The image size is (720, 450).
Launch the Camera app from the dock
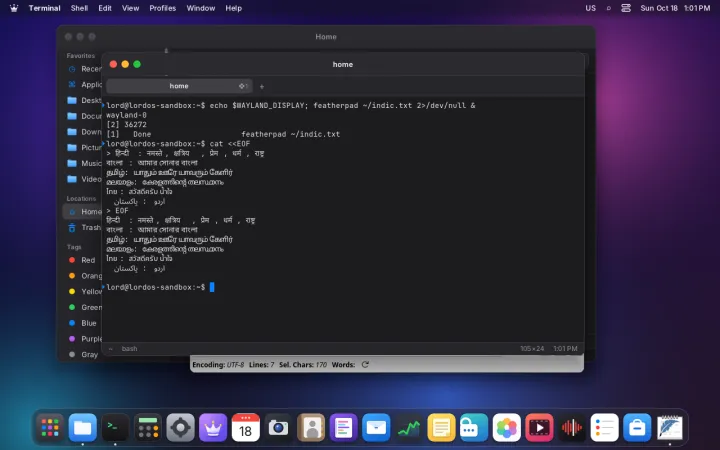[278, 428]
